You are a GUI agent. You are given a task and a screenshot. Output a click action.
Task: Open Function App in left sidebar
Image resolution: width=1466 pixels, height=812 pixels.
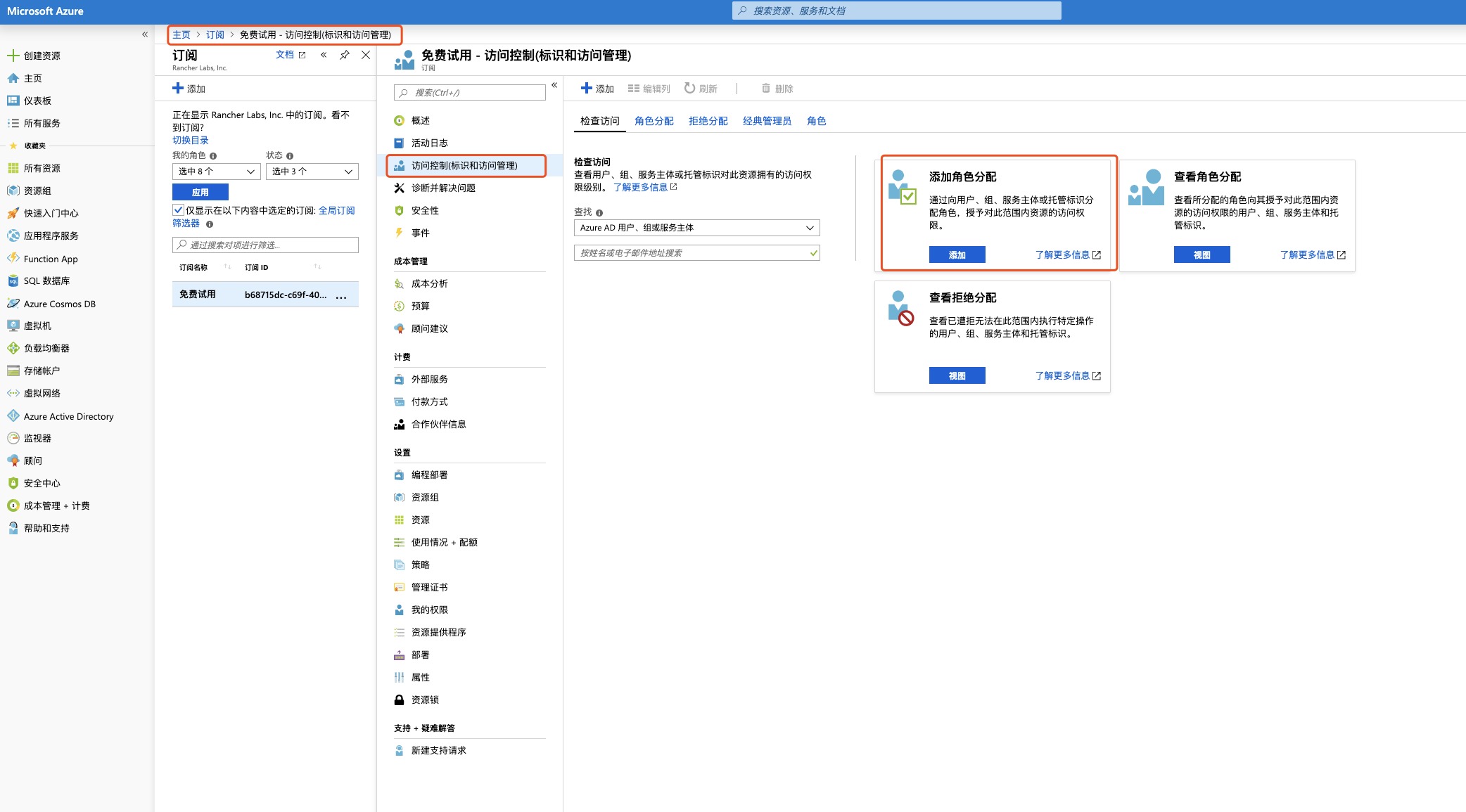click(51, 259)
